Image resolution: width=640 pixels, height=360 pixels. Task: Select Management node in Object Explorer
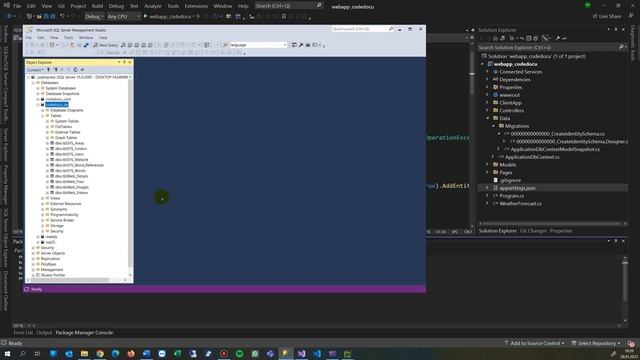(x=52, y=270)
